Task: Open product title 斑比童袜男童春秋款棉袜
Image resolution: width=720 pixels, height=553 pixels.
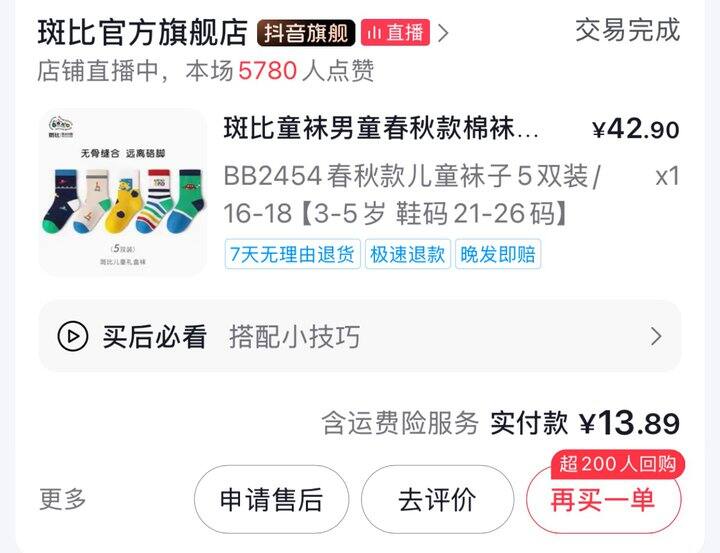Action: point(381,128)
